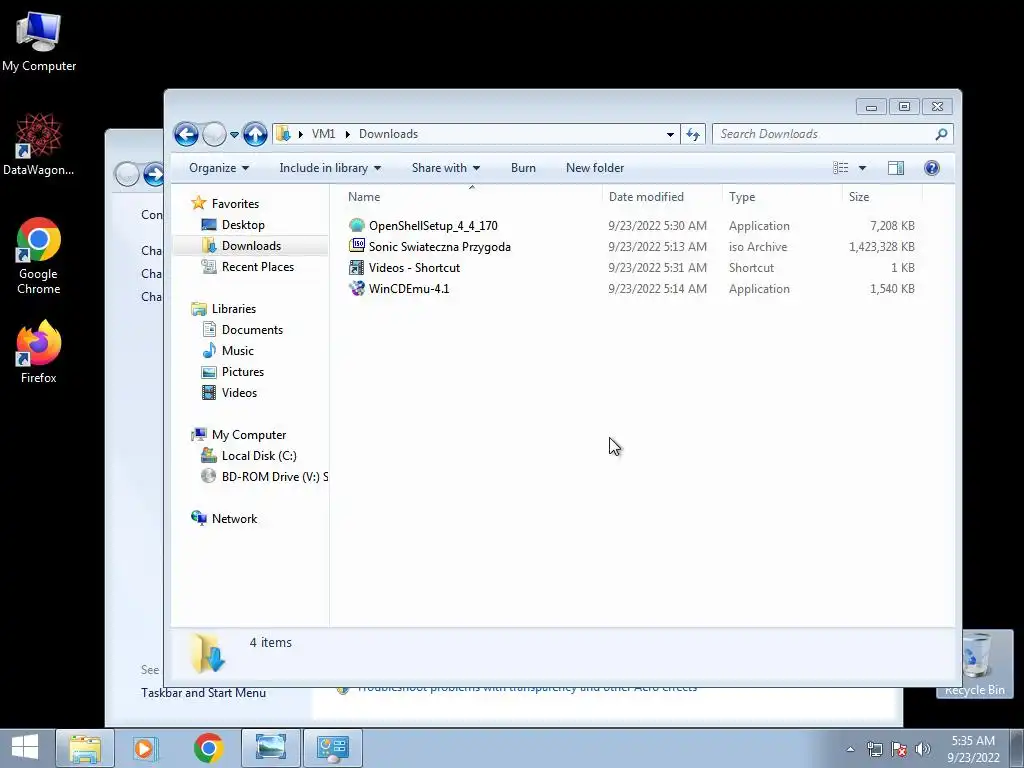Viewport: 1024px width, 768px height.
Task: Create a New folder
Action: pos(595,168)
